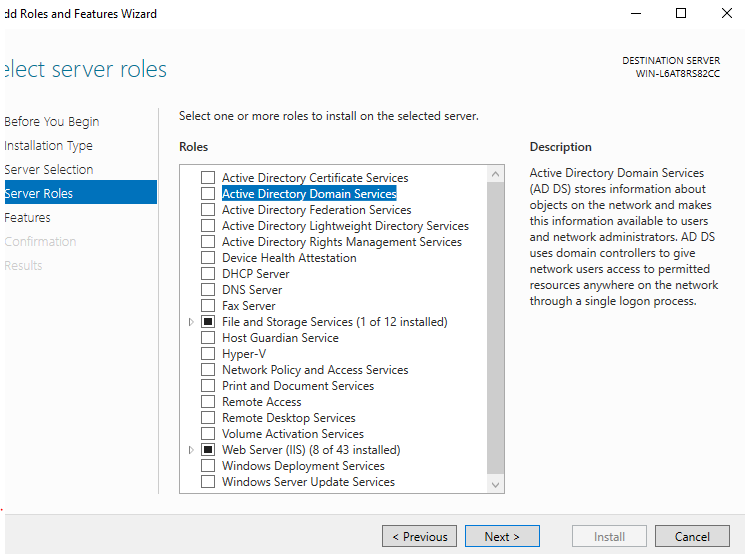745x554 pixels.
Task: Tick the Fax Server checkbox
Action: click(x=208, y=306)
